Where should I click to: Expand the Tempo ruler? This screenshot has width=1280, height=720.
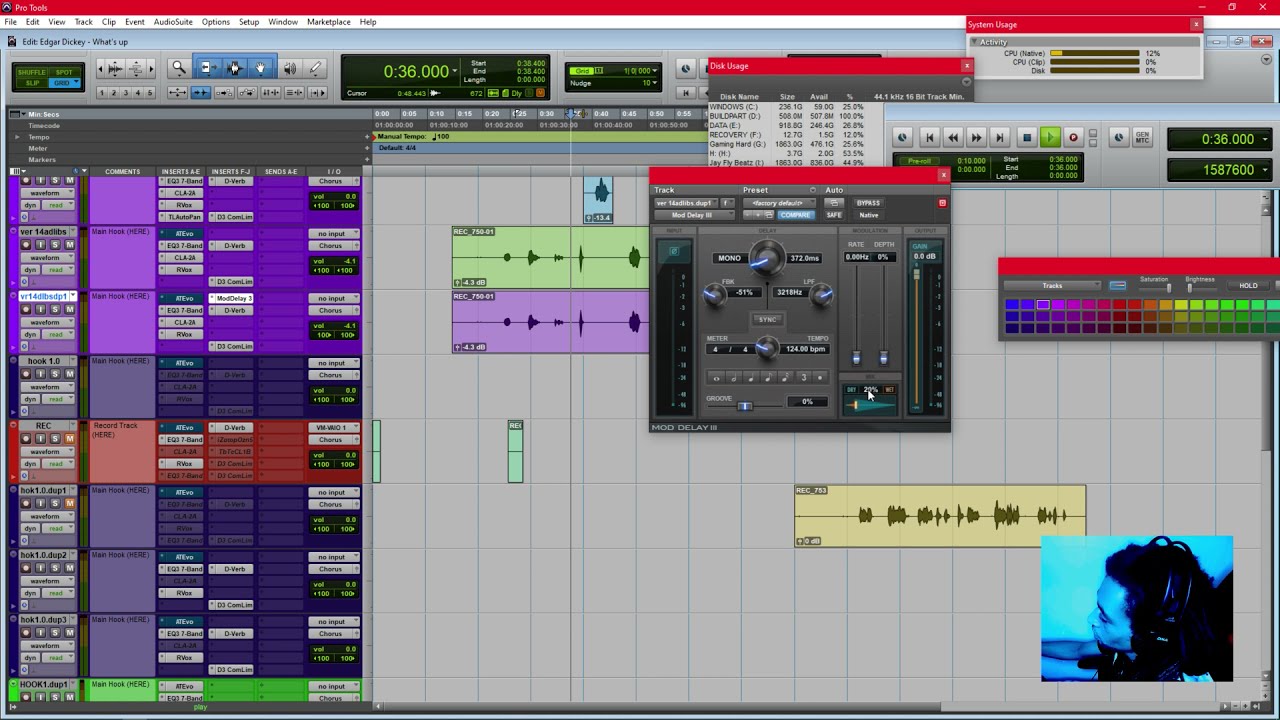(x=16, y=137)
